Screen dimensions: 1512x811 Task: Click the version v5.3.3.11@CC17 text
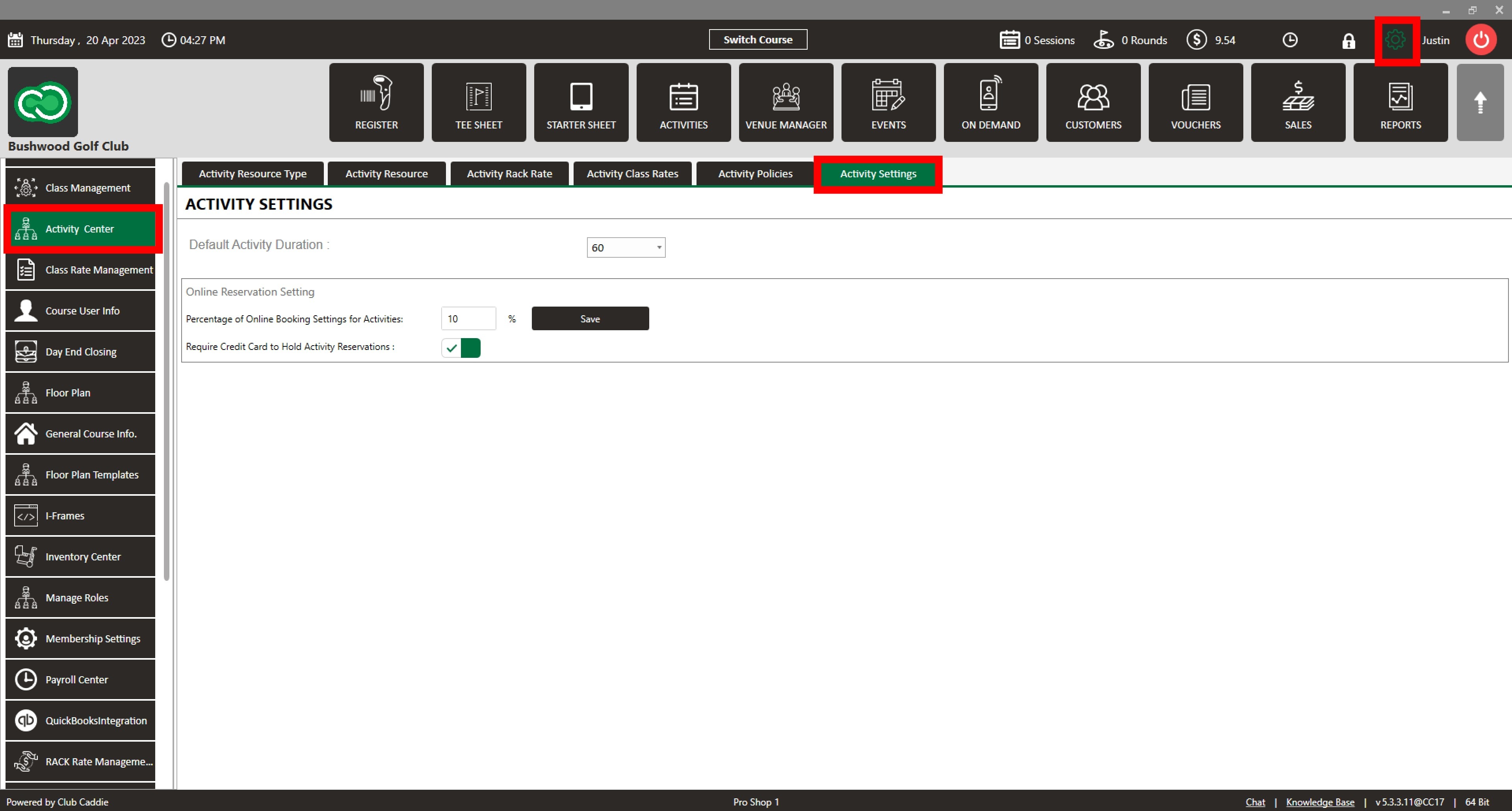(x=1410, y=802)
